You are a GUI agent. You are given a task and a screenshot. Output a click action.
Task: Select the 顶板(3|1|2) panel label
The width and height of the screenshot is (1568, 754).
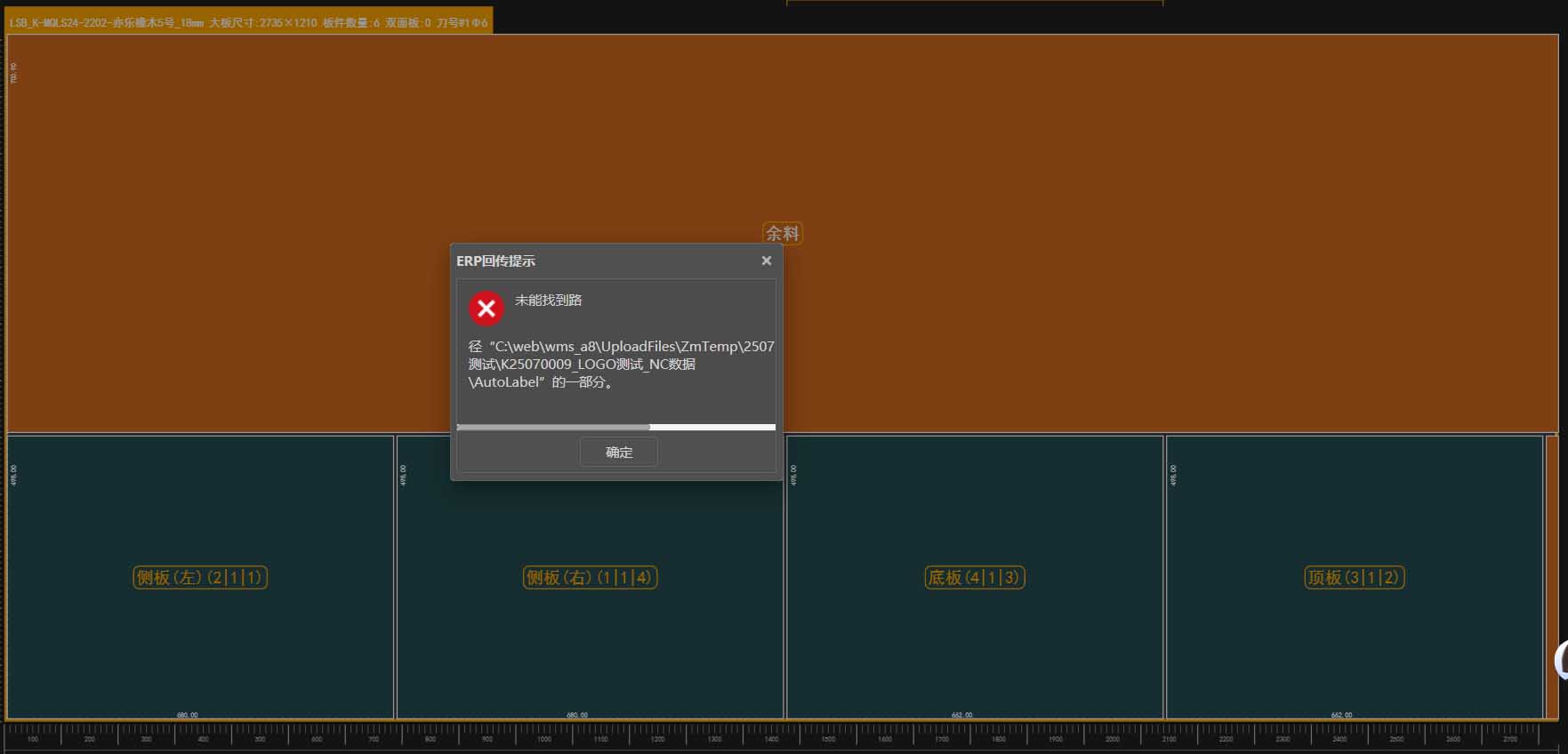click(1354, 577)
